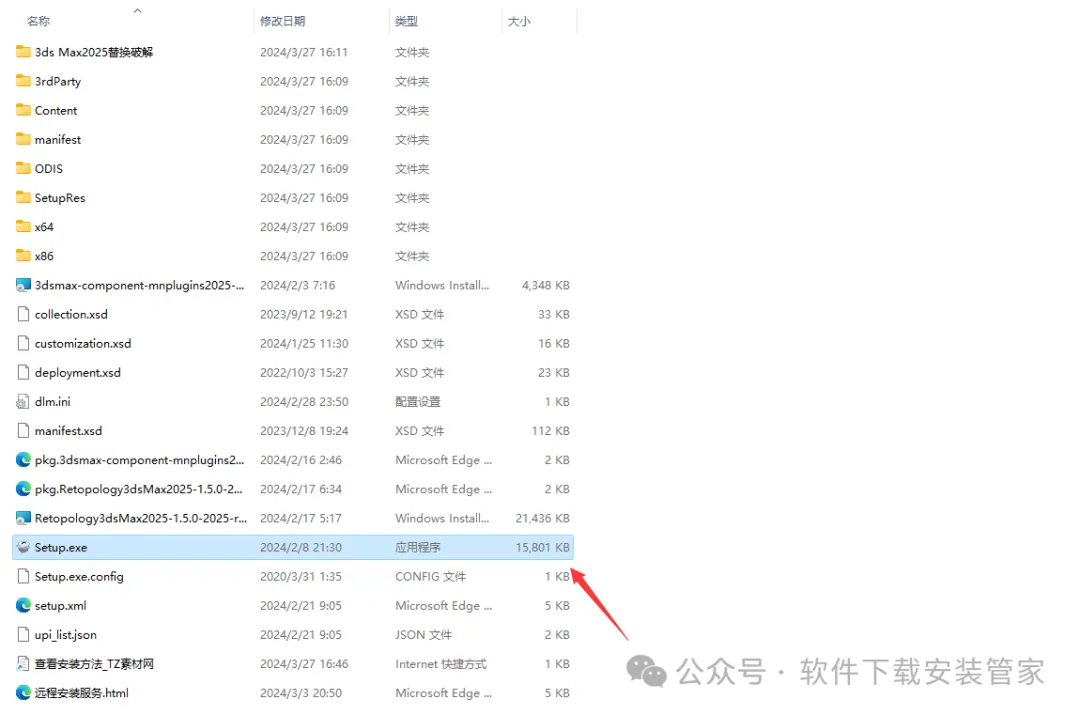Image resolution: width=1080 pixels, height=715 pixels.
Task: Click the date "2020/3/31 1:35"
Action: click(300, 577)
